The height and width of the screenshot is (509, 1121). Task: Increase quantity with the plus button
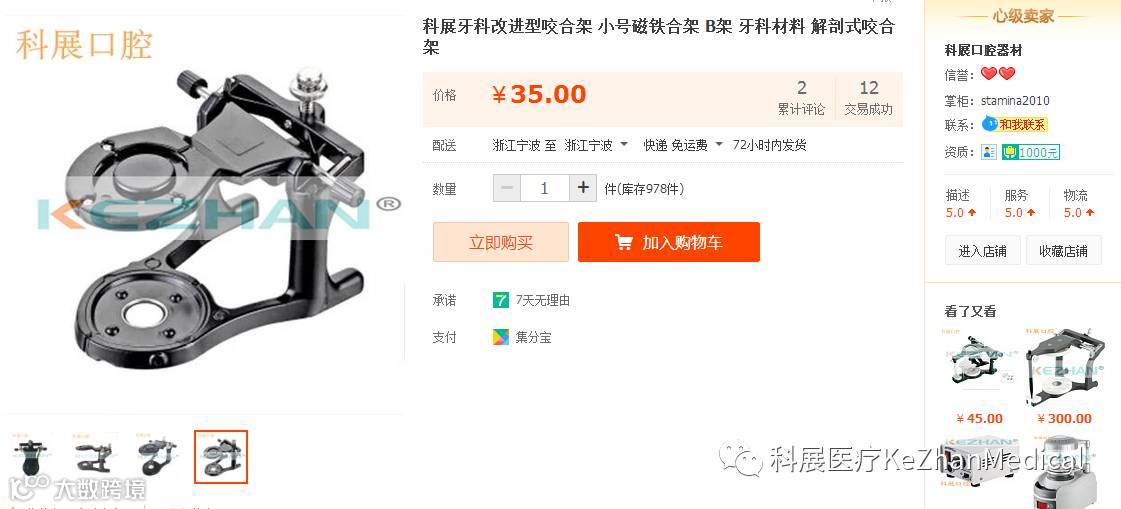(583, 188)
